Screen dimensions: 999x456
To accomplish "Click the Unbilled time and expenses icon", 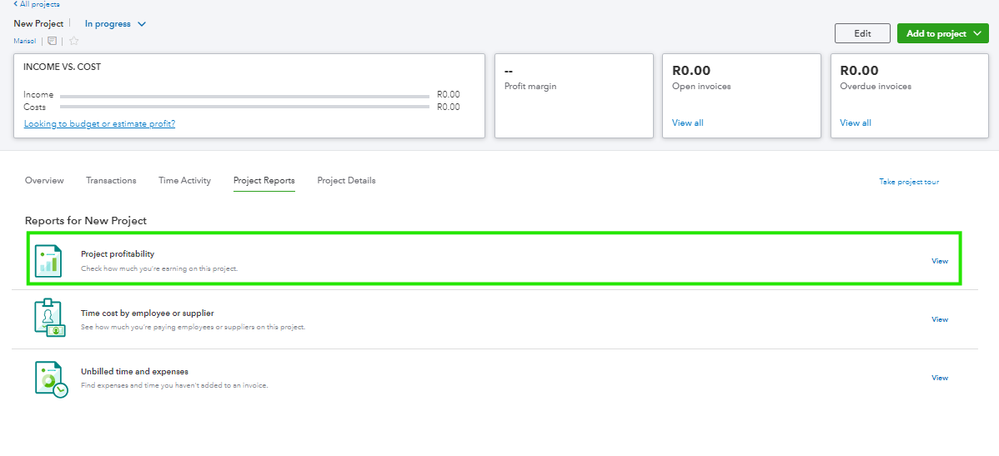I will click(49, 377).
